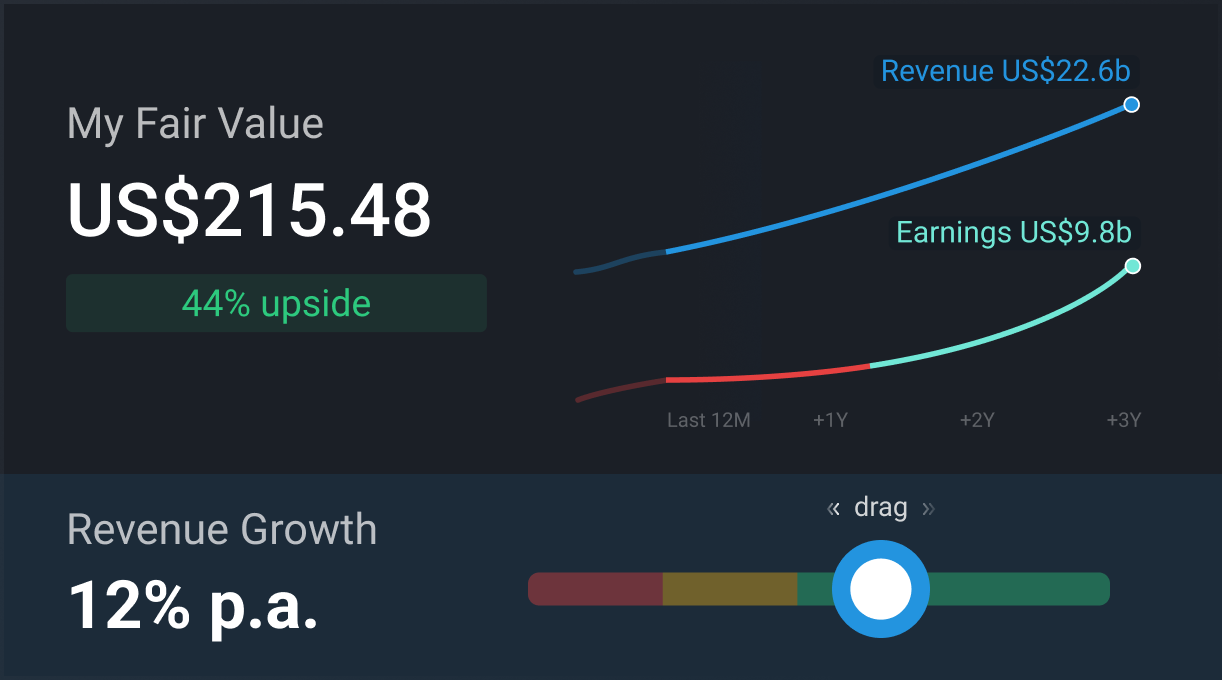Click the My Fair Value heading
The image size is (1222, 680).
pos(195,124)
